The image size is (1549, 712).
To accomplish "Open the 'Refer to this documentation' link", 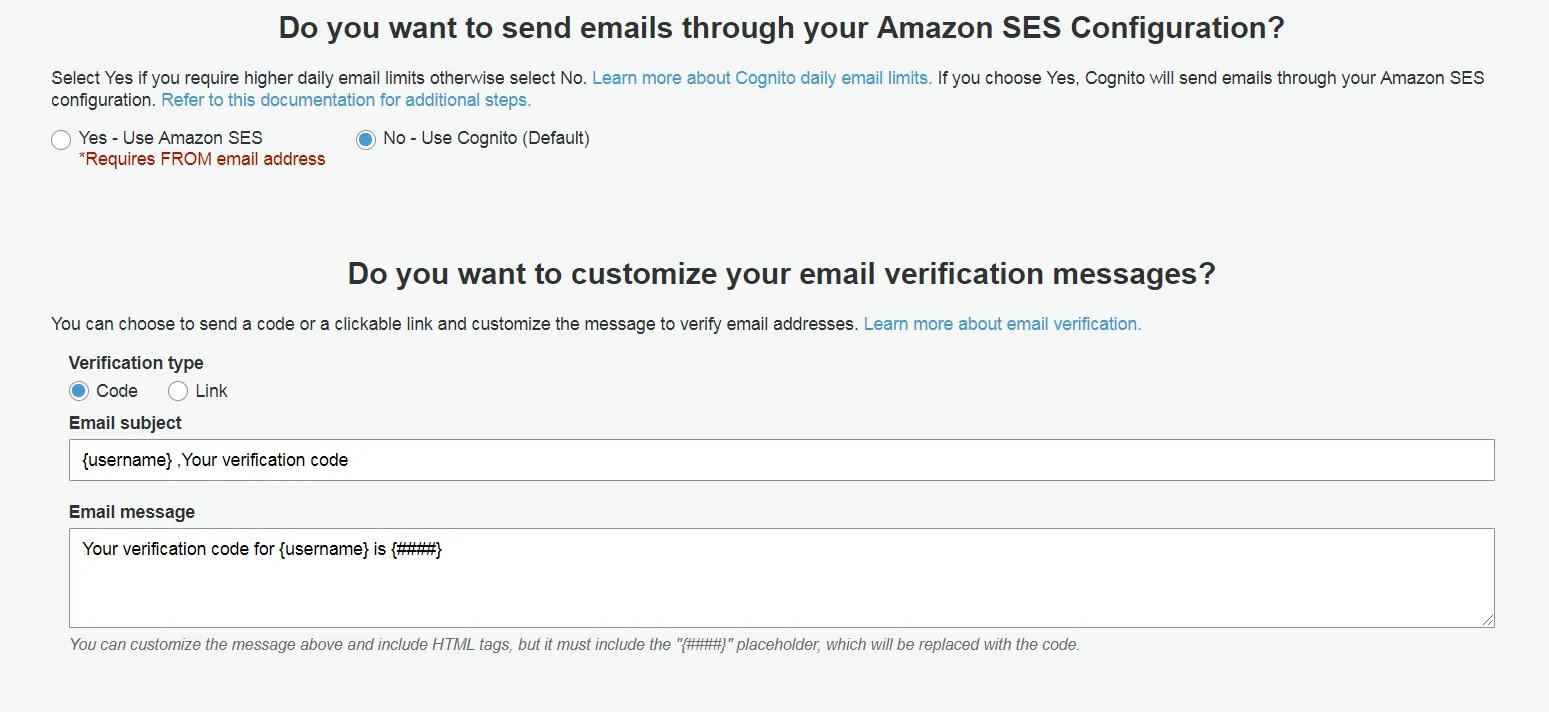I will pos(346,100).
